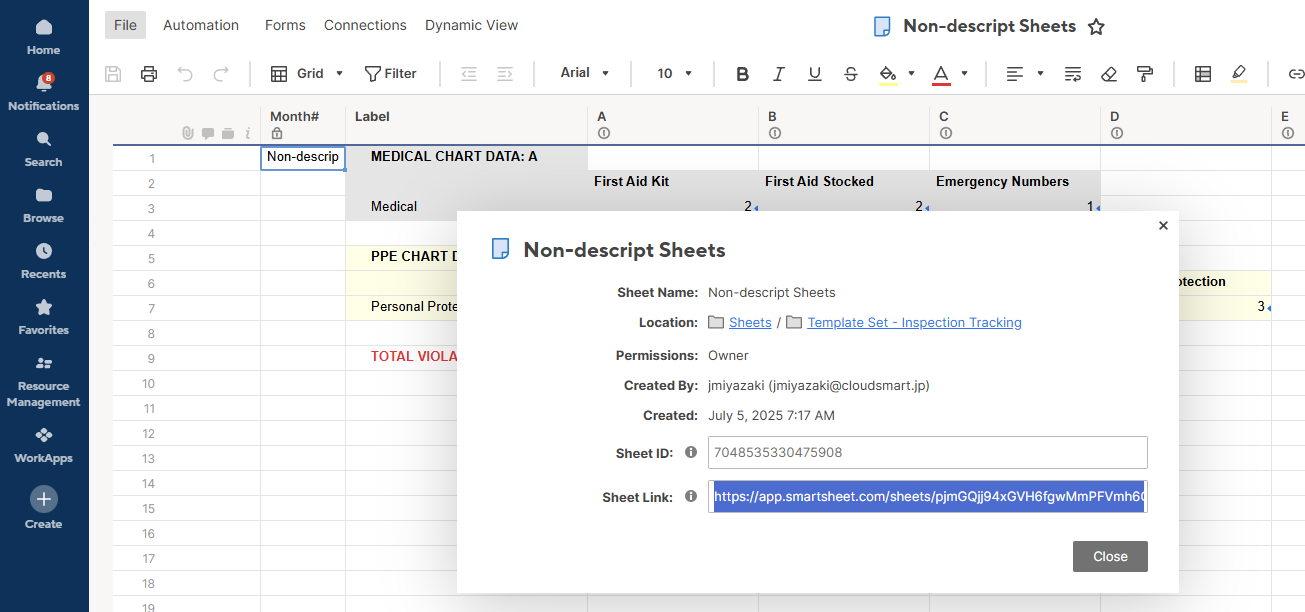1305x612 pixels.
Task: Click the comments column icon
Action: [207, 133]
